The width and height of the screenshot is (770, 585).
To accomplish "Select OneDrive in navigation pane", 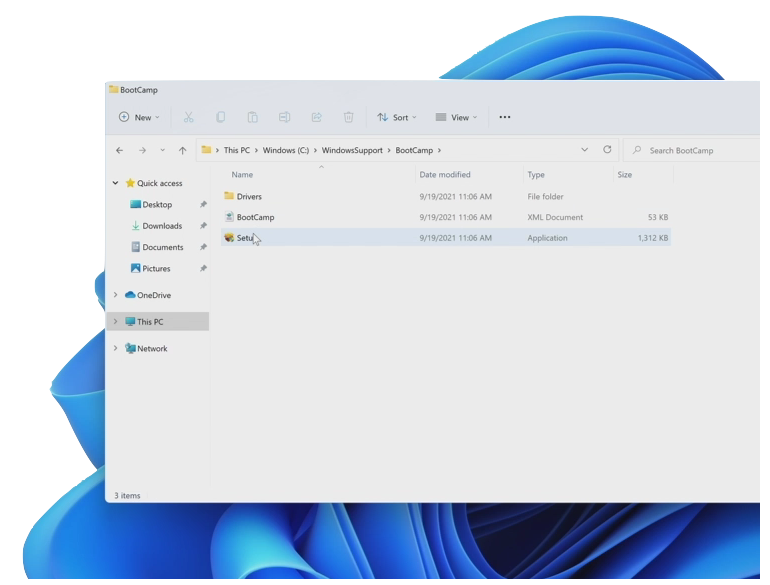I will coord(154,295).
